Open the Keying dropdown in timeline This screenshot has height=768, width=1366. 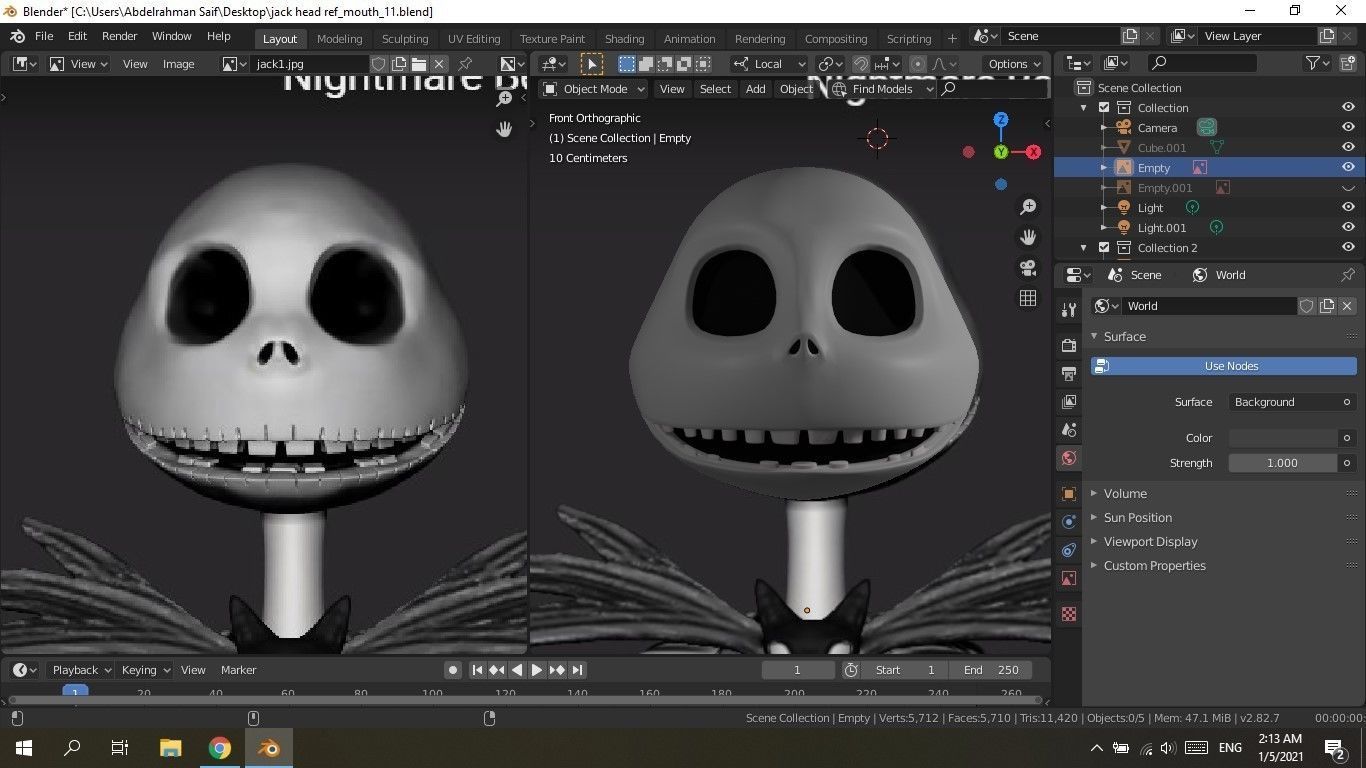[x=145, y=670]
